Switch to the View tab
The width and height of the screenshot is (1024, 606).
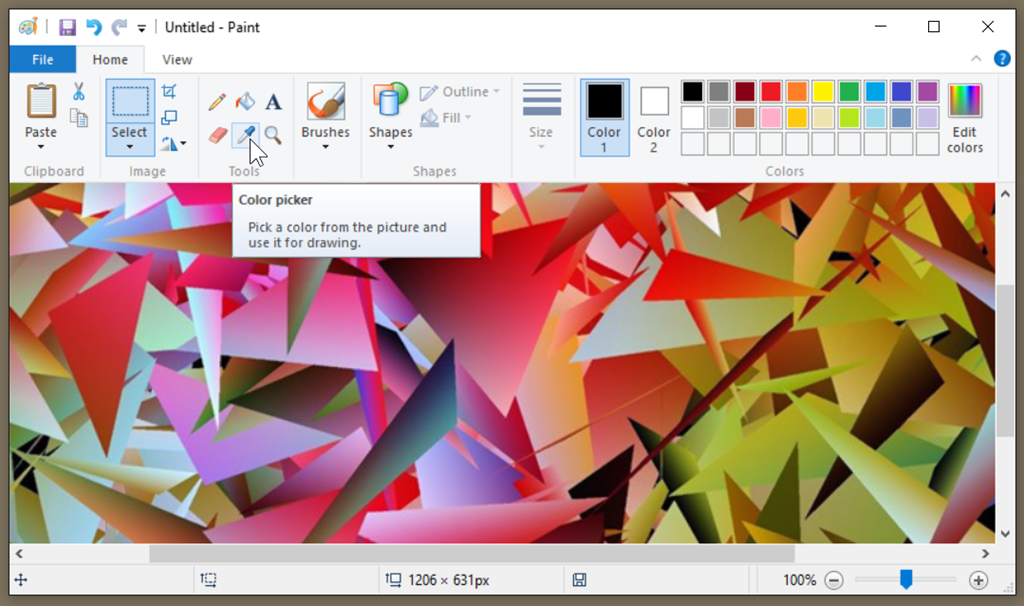[x=176, y=59]
